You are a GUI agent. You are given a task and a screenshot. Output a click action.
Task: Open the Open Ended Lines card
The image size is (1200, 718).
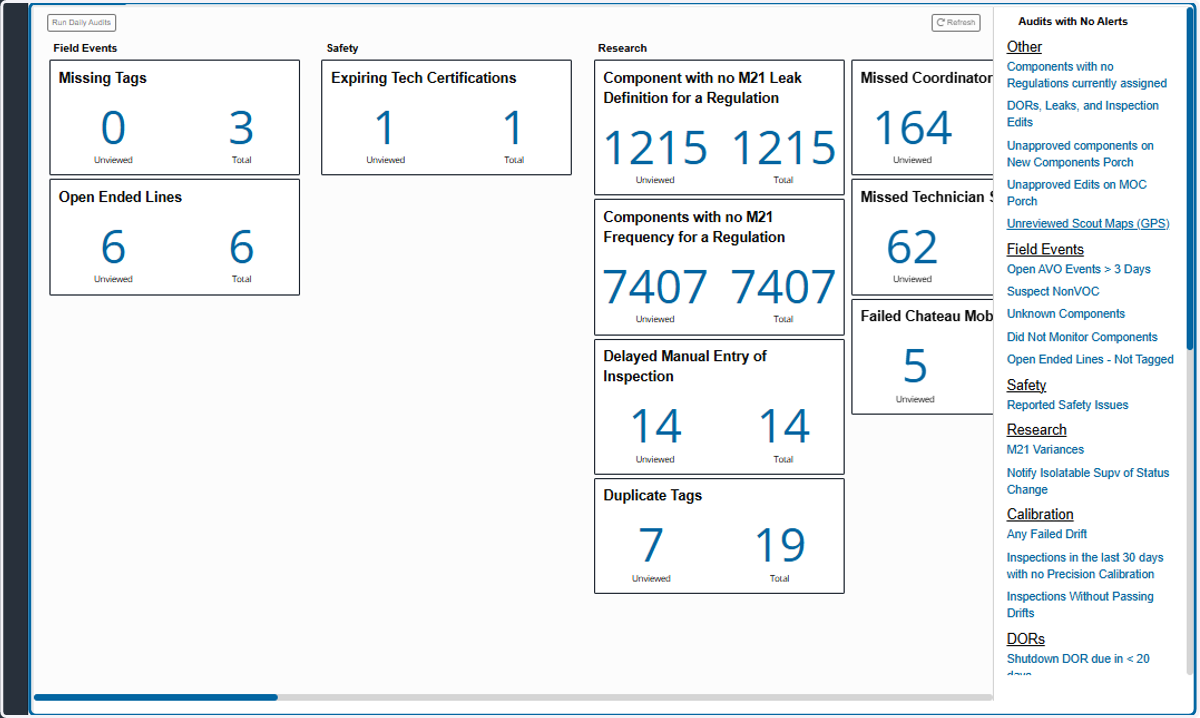click(x=175, y=237)
